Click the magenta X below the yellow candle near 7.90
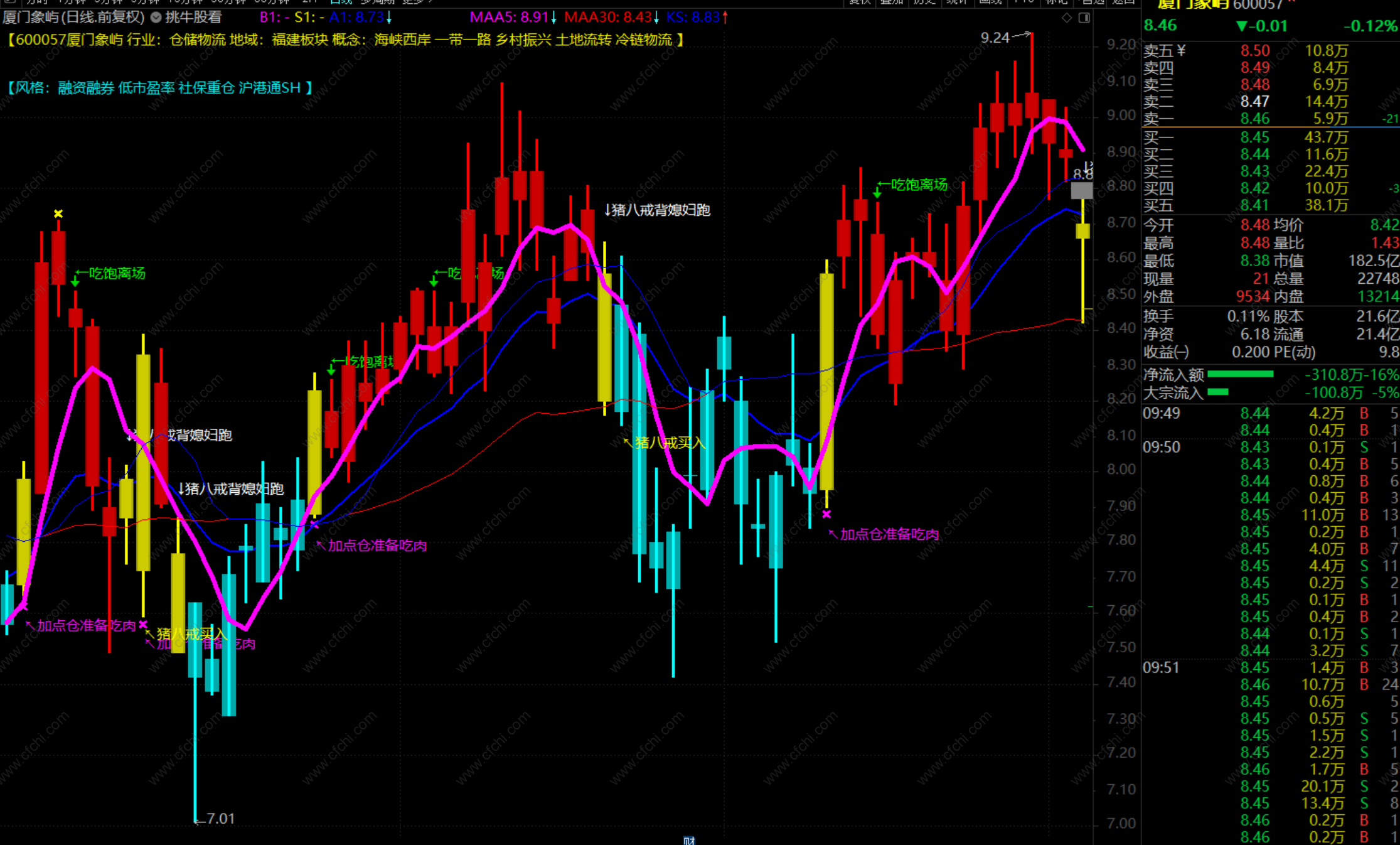Screen dimensions: 1400x845 click(826, 514)
